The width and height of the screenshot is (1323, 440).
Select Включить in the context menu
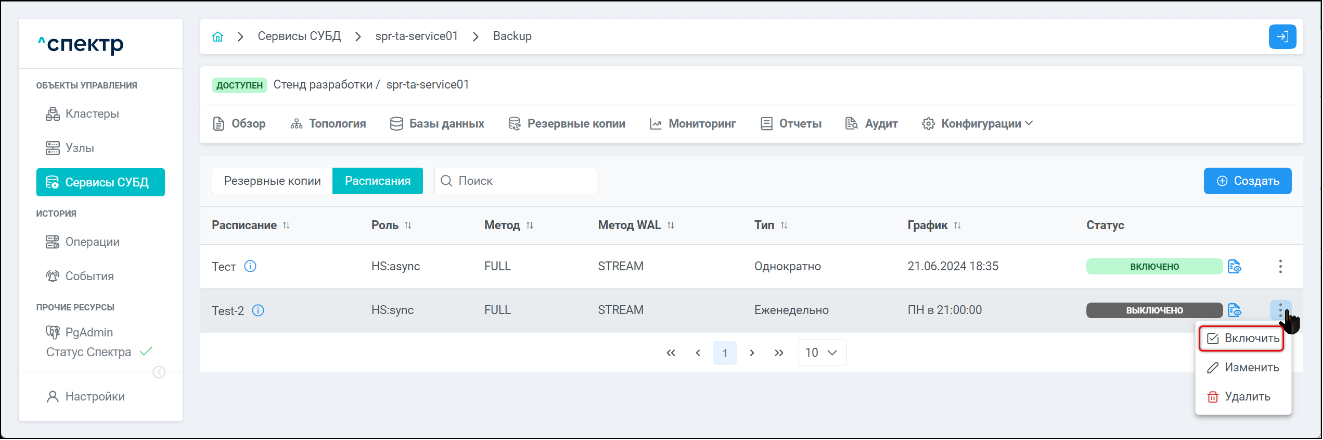point(1241,339)
